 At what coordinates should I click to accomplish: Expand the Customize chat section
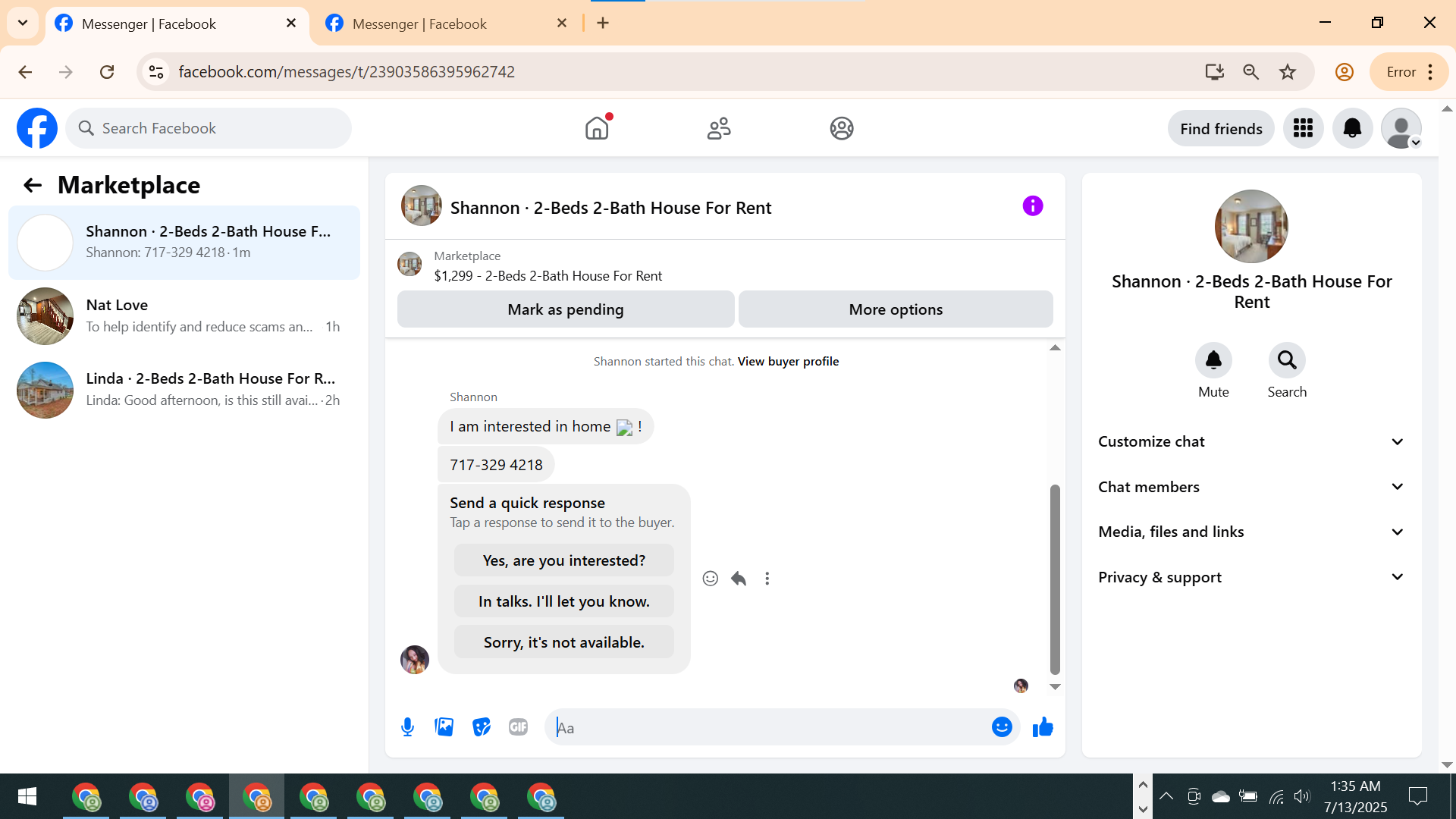click(x=1251, y=441)
